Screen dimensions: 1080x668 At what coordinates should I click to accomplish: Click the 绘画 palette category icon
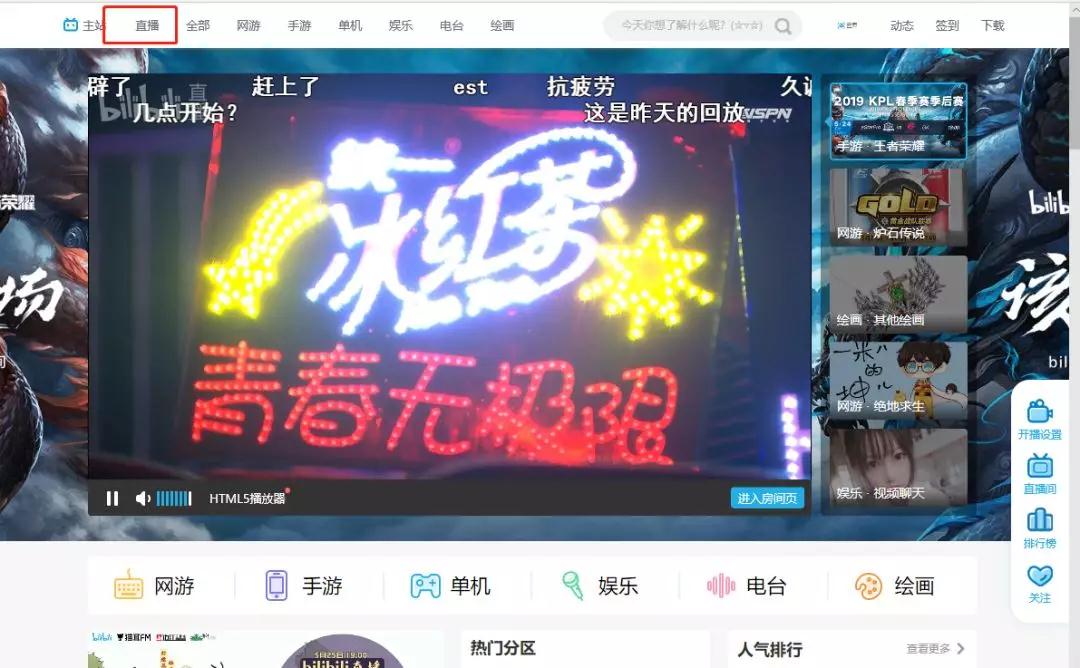click(869, 586)
